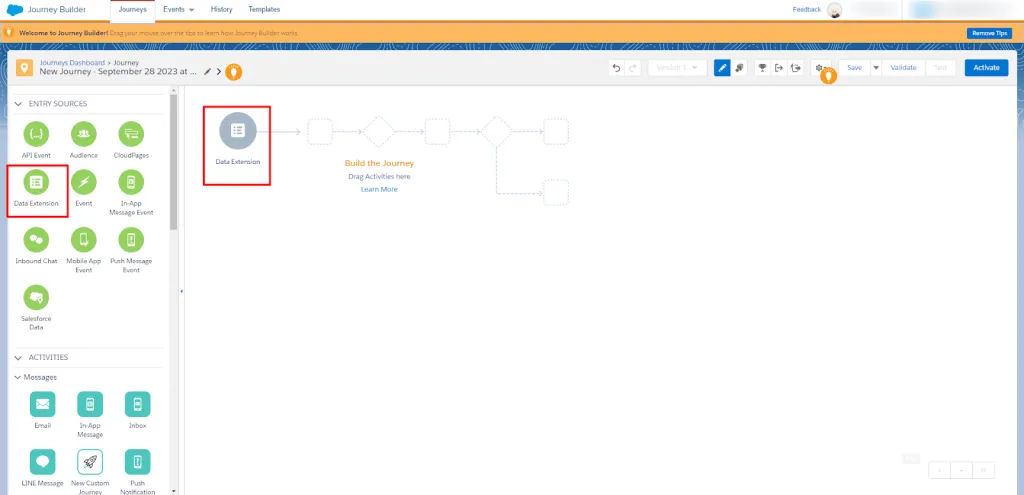Click the sidebar scroll down arrow
This screenshot has width=1024, height=495.
point(173,490)
